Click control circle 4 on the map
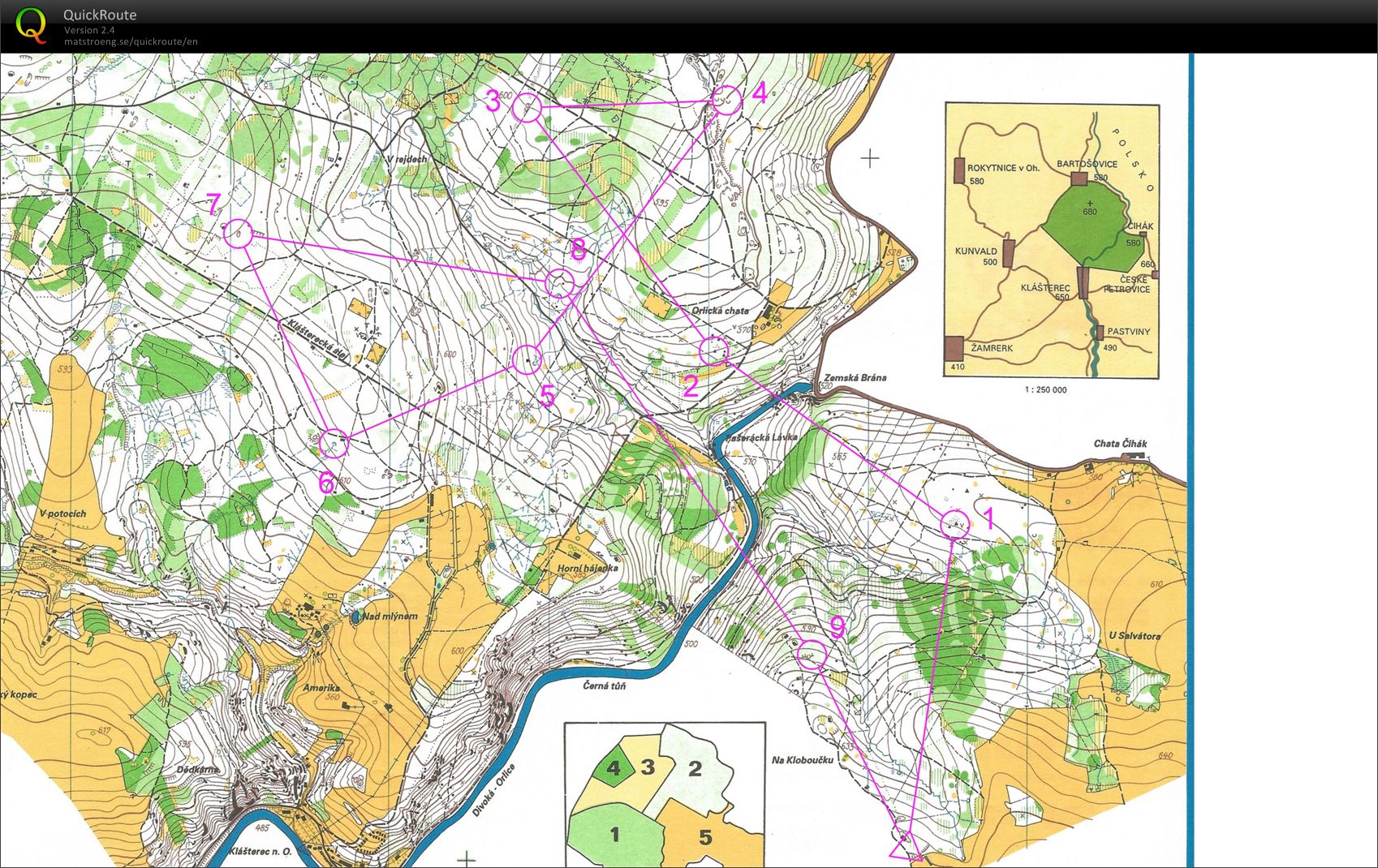 tap(726, 101)
